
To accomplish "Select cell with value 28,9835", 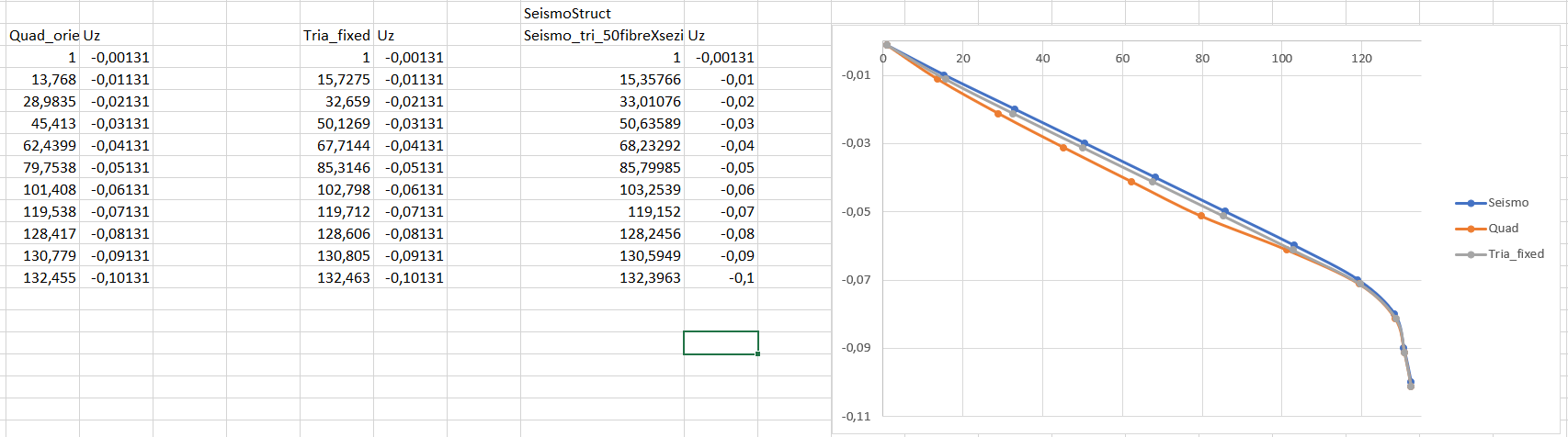I will click(x=42, y=101).
